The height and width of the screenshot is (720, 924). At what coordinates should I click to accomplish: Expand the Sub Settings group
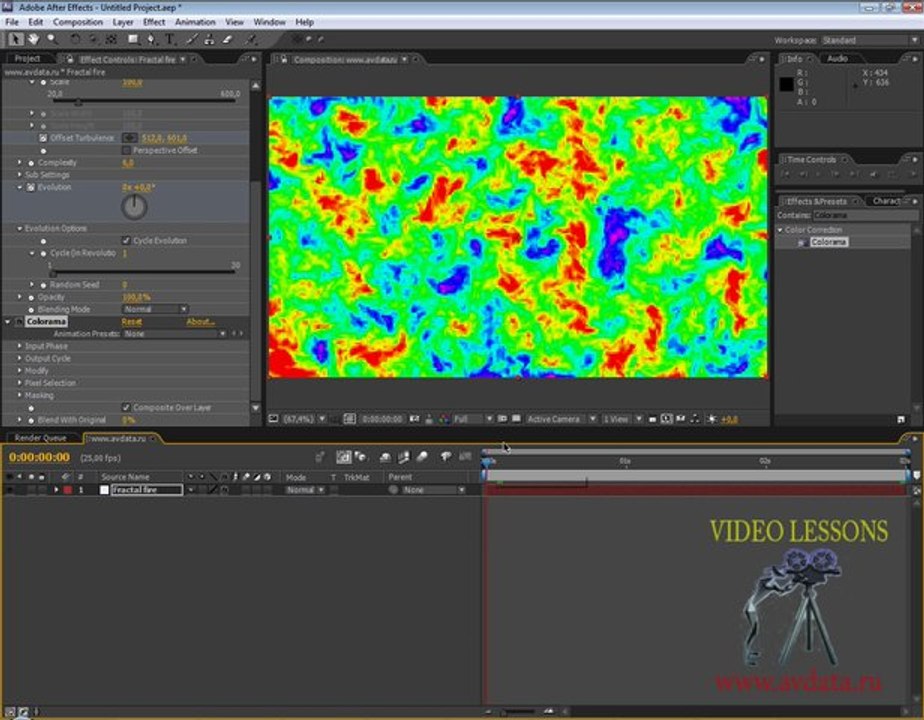pyautogui.click(x=19, y=175)
